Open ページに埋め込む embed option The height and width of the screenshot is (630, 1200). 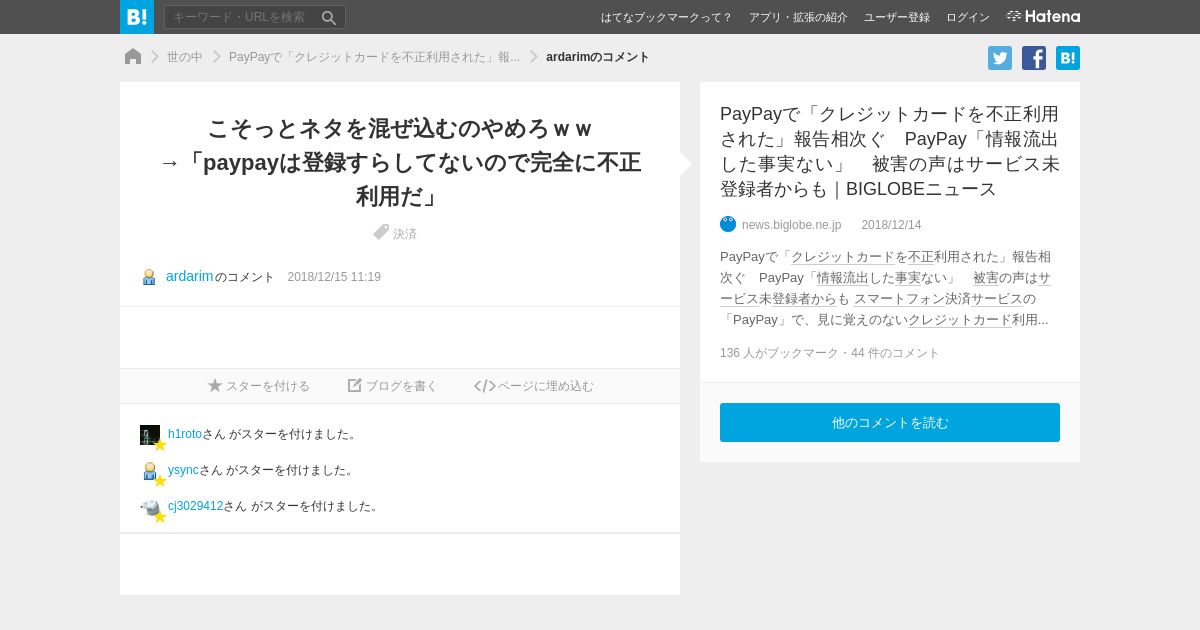[x=534, y=386]
